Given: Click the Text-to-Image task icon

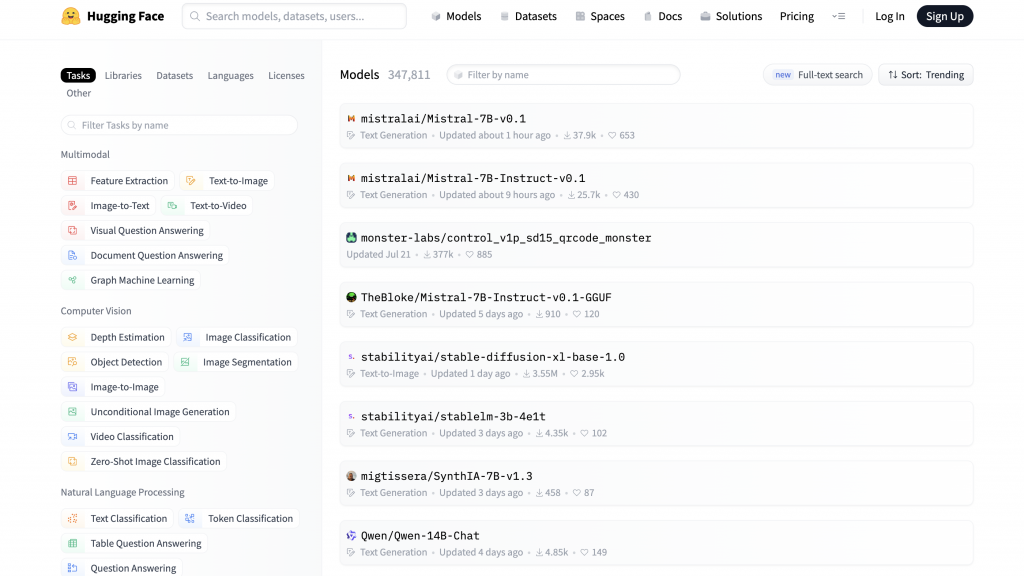Looking at the screenshot, I should point(191,181).
